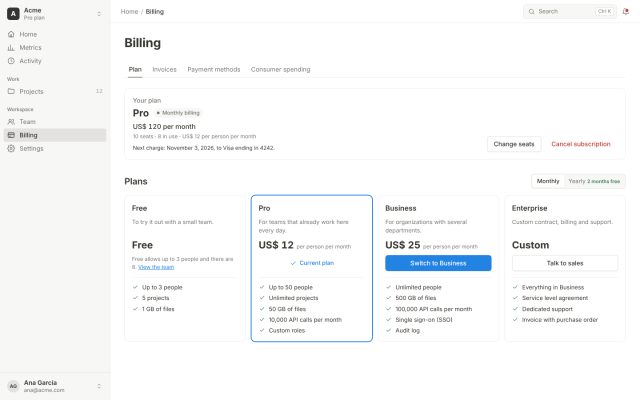This screenshot has width=640, height=400.
Task: Click checkmark beside Custom roles
Action: click(262, 331)
